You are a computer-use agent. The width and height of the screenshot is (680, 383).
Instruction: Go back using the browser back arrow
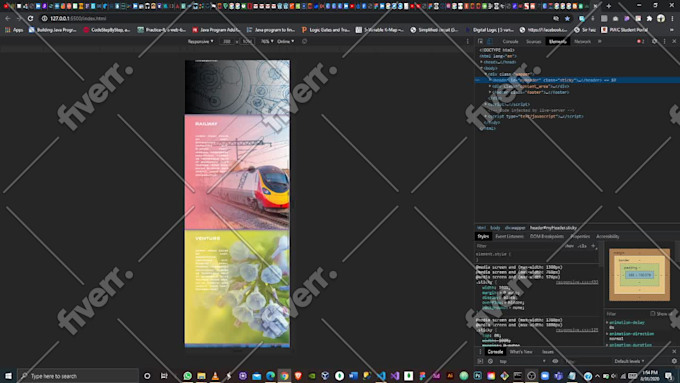[x=7, y=19]
